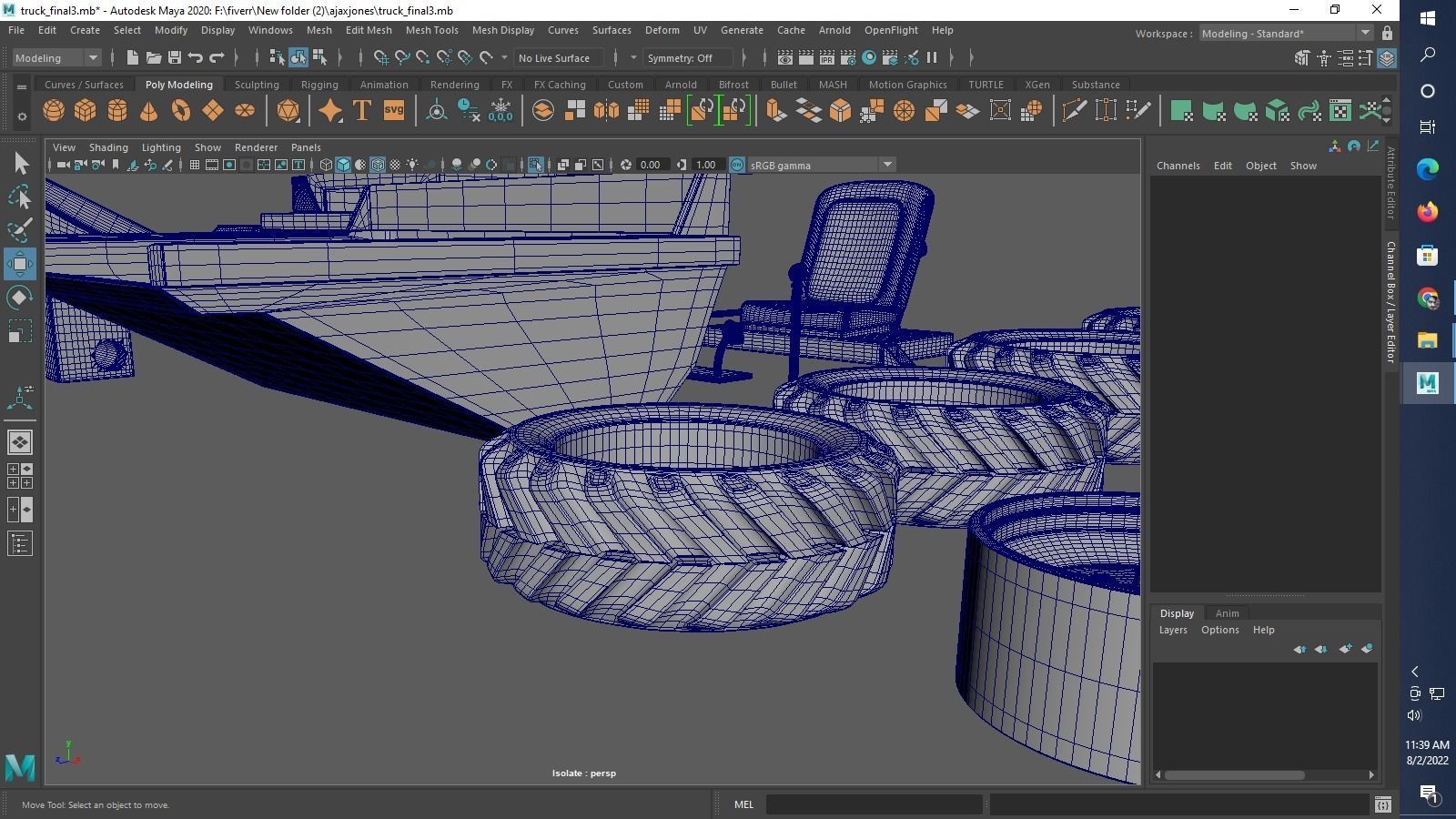Toggle the sRGB view transform ON button
This screenshot has height=819, width=1456.
[x=737, y=165]
